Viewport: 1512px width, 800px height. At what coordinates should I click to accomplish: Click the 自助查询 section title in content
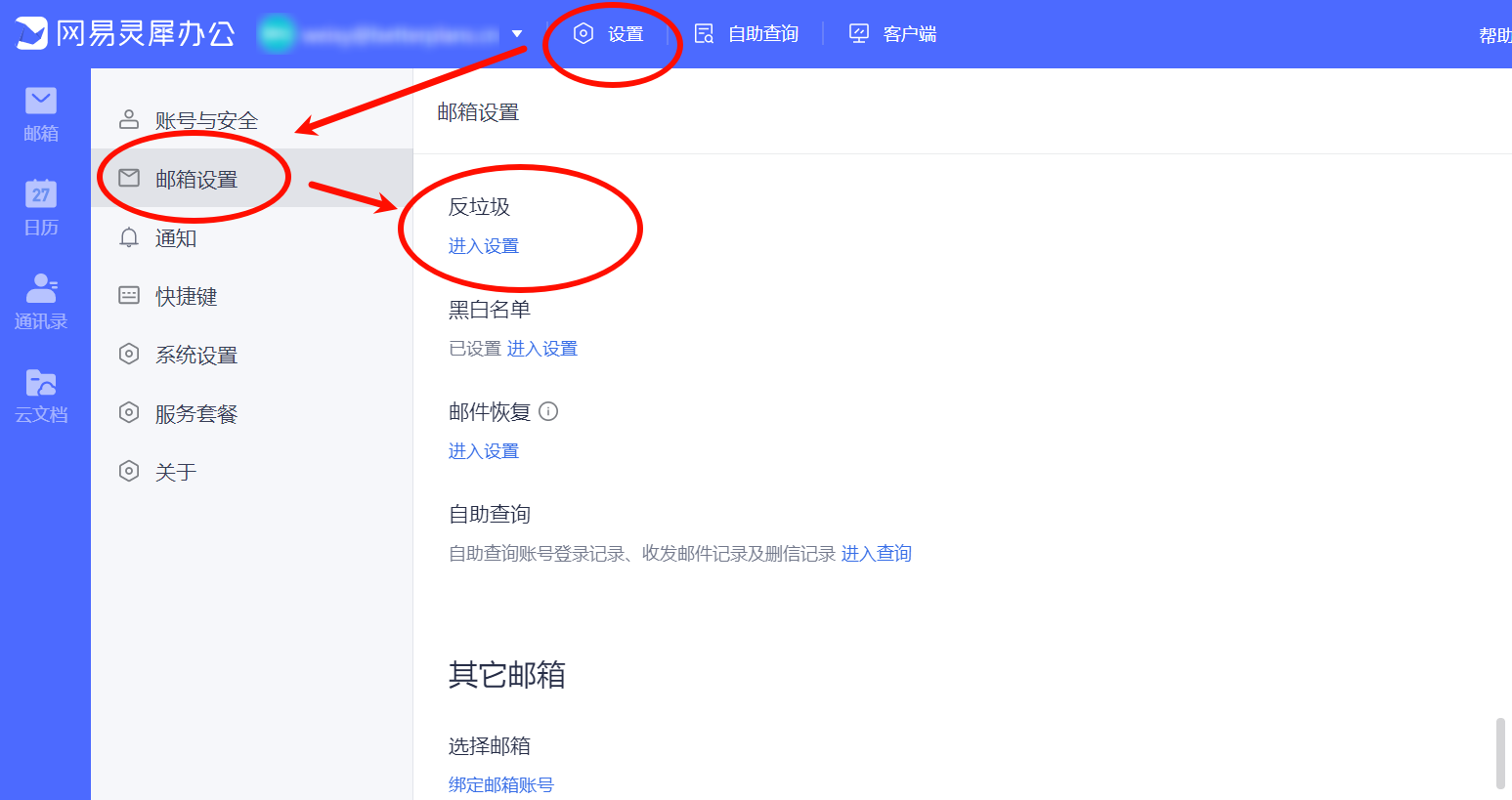[490, 515]
